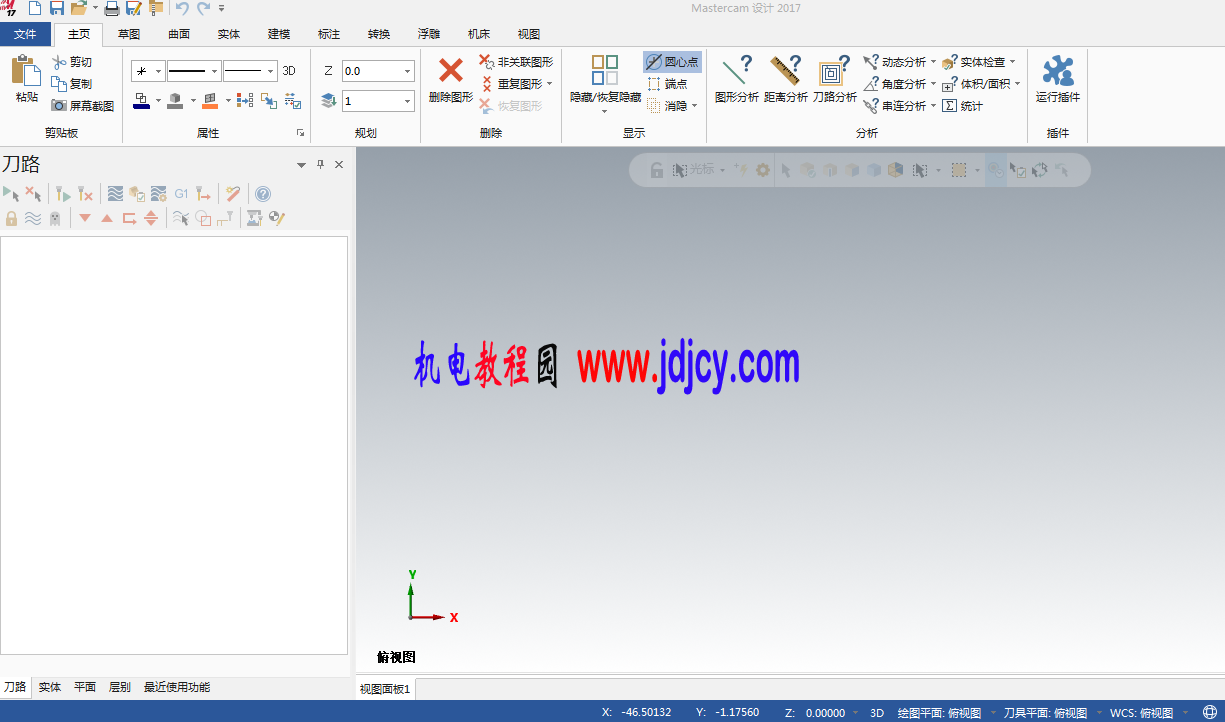Expand the 实体检查 dropdown
1225x722 pixels.
tap(1012, 62)
